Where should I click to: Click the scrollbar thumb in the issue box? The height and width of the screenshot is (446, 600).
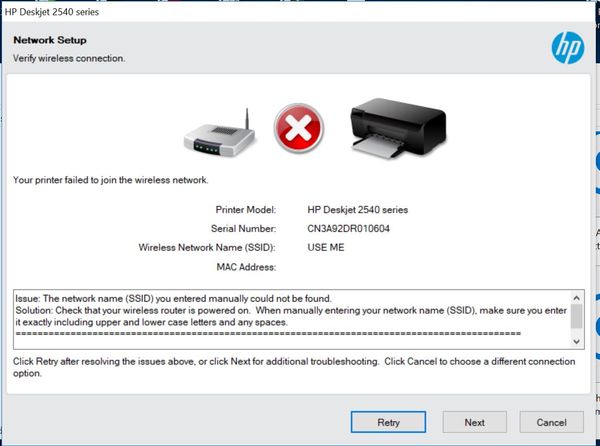click(576, 316)
